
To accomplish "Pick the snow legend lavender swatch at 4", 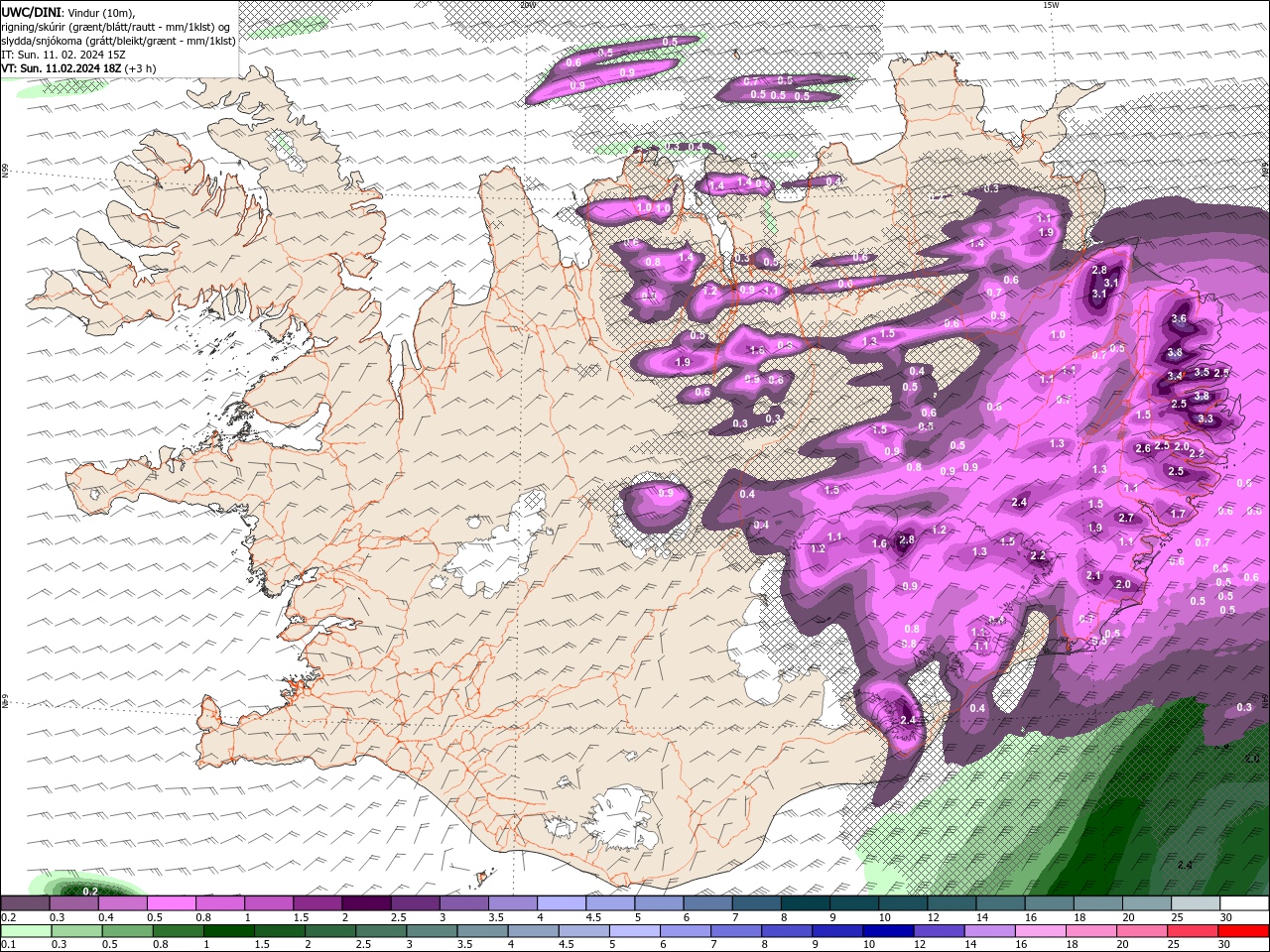I will tap(561, 903).
